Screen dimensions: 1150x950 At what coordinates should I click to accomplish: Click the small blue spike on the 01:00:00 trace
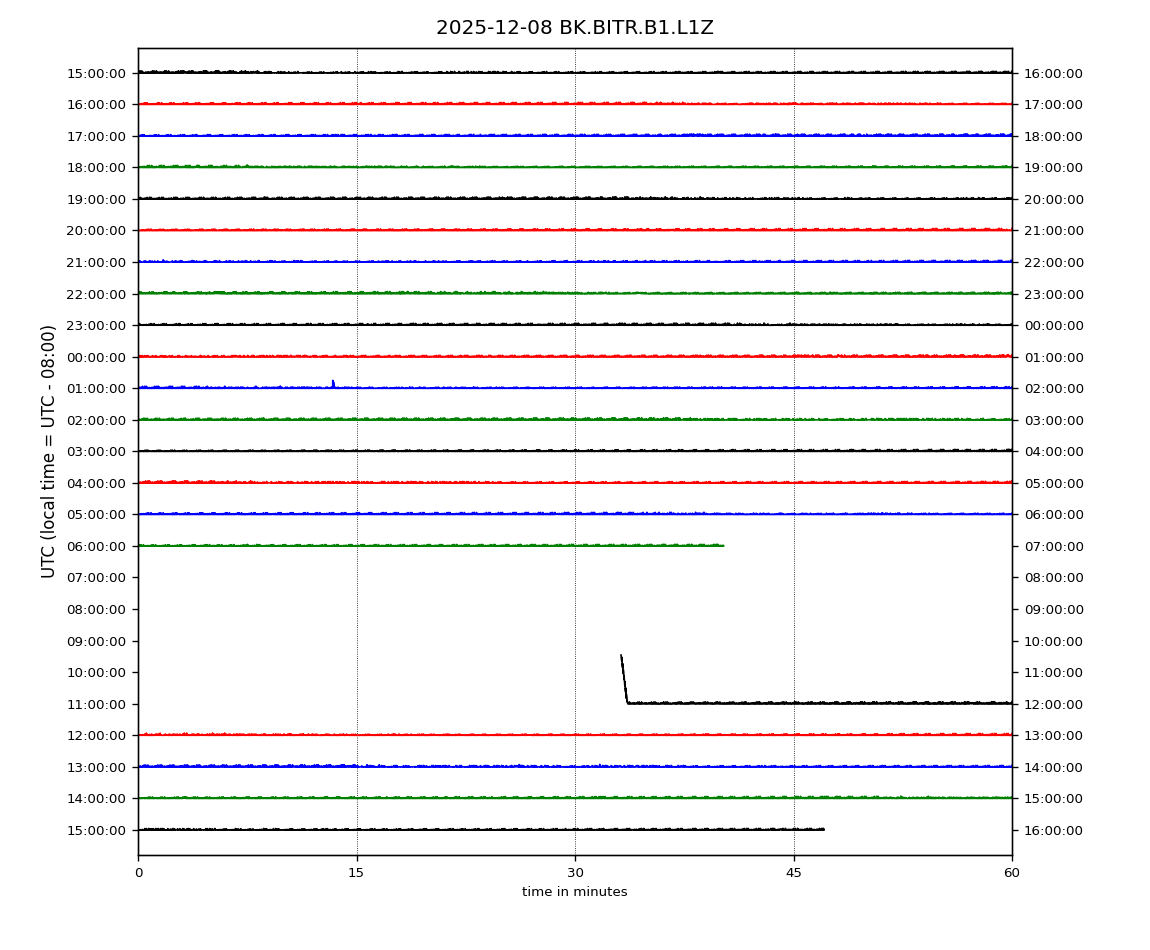[333, 383]
